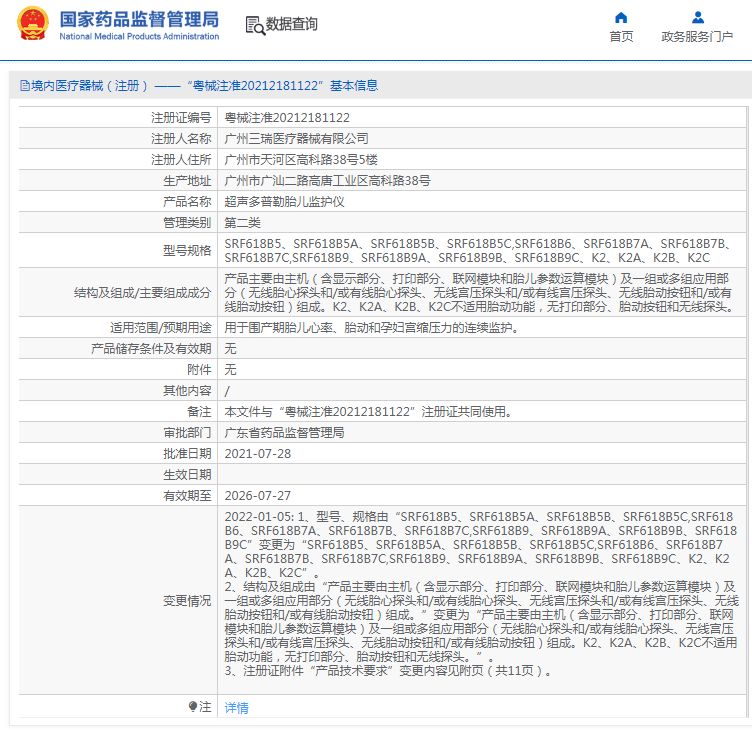Open the 数据查询 search icon
Image resolution: width=752 pixels, height=737 pixels.
coord(255,25)
